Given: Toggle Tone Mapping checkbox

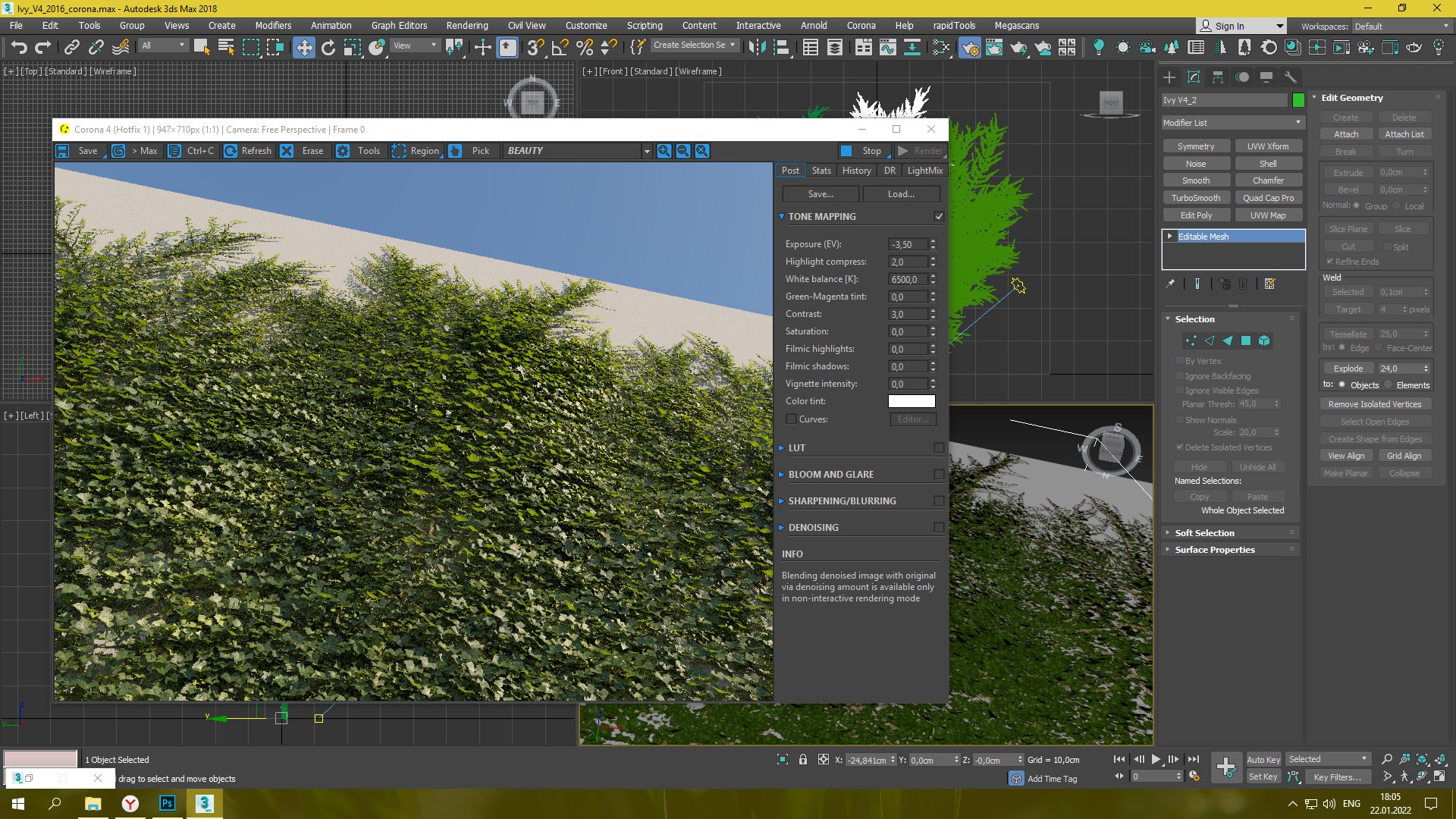Looking at the screenshot, I should point(939,217).
